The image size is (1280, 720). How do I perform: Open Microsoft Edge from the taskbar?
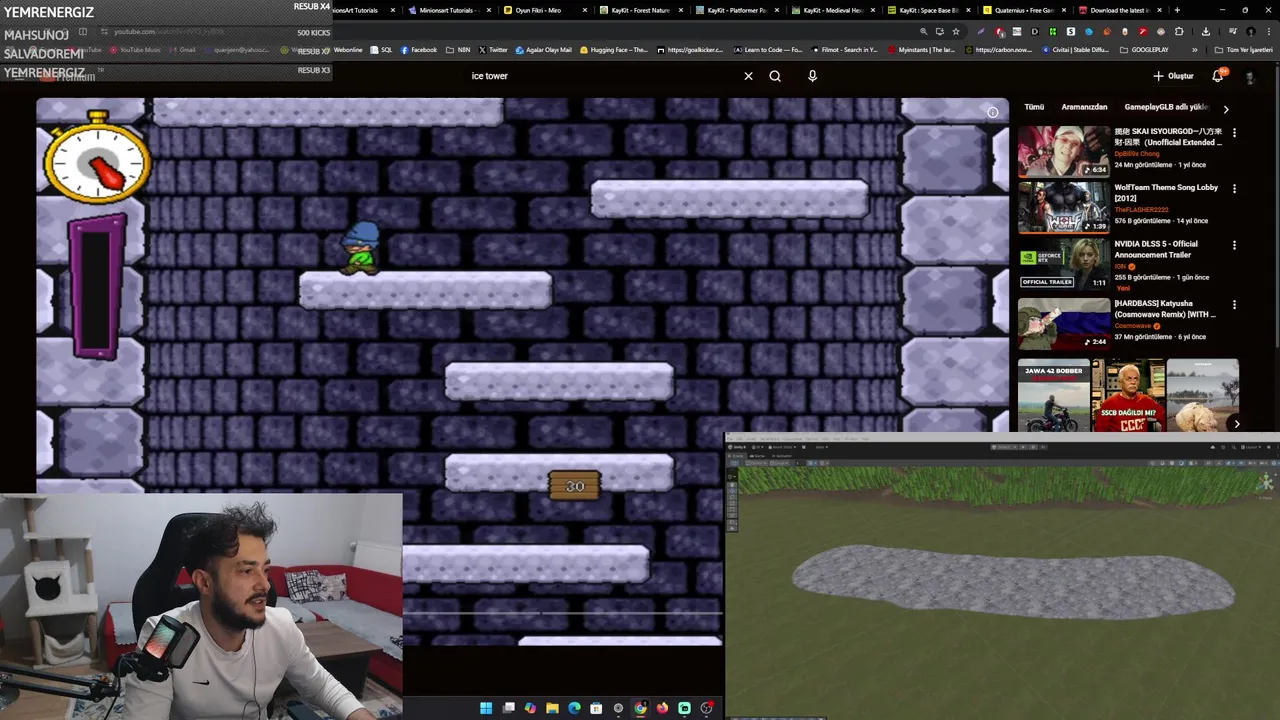(574, 708)
